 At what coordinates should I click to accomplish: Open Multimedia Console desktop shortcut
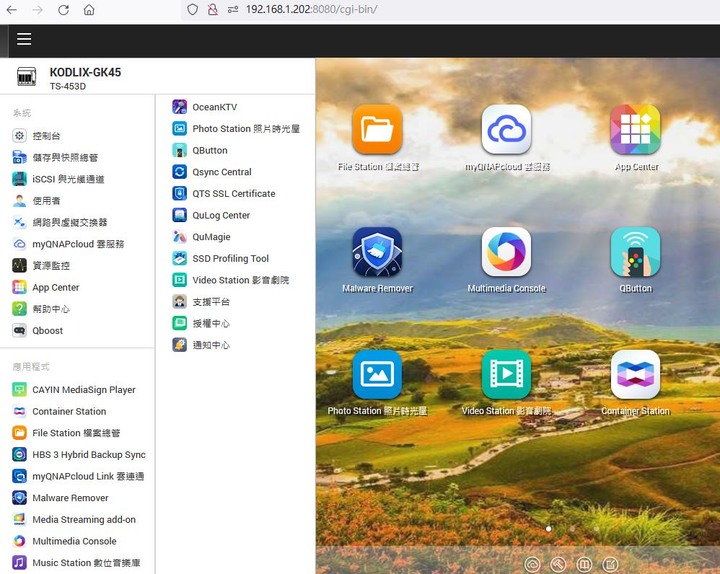coord(506,252)
